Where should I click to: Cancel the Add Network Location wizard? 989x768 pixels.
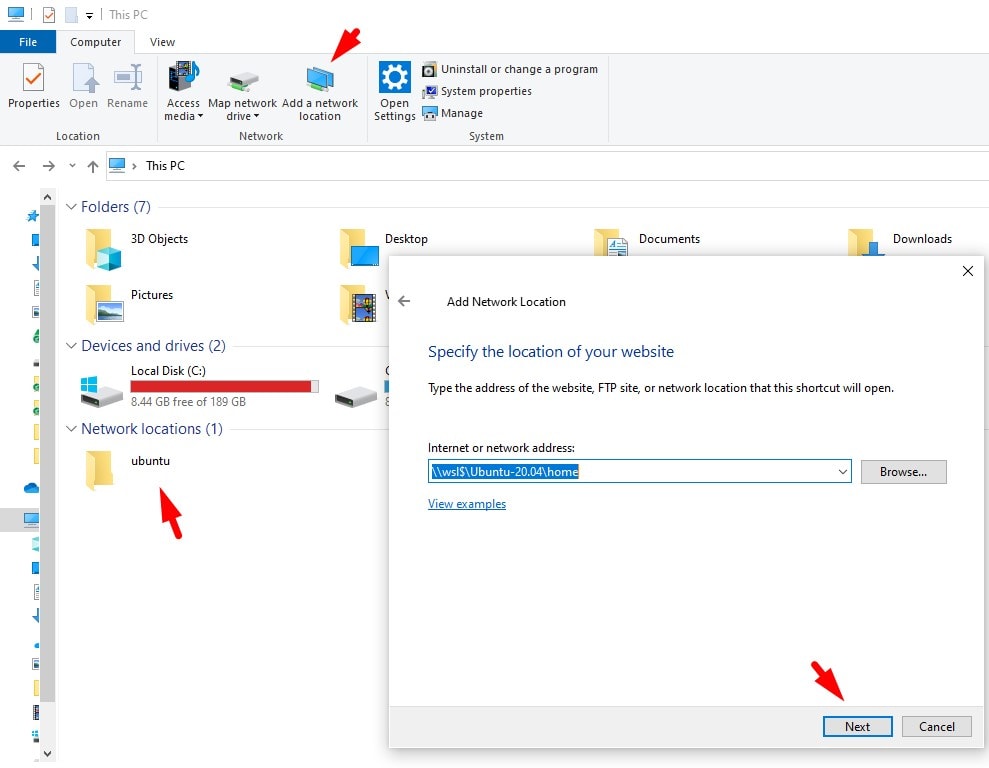[x=937, y=726]
